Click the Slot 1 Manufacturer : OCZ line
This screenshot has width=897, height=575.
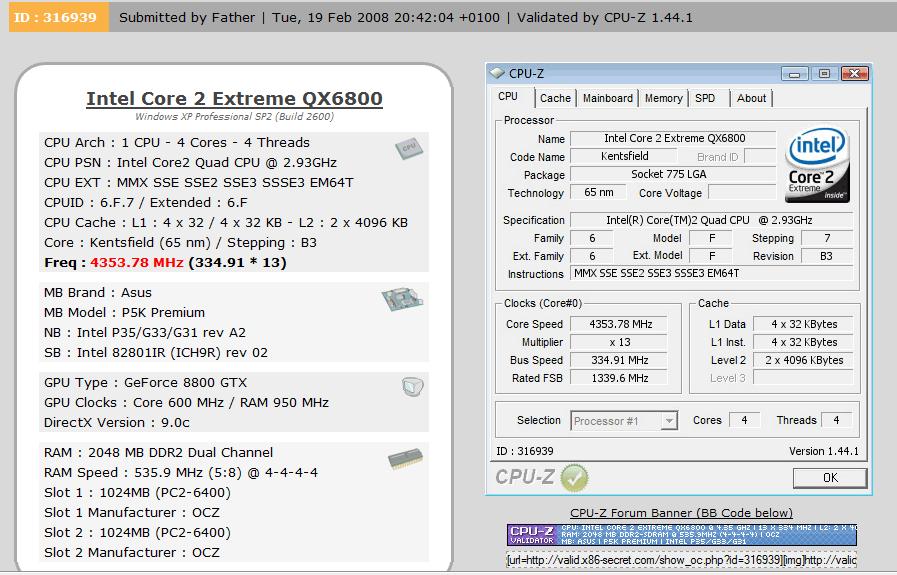pos(132,513)
